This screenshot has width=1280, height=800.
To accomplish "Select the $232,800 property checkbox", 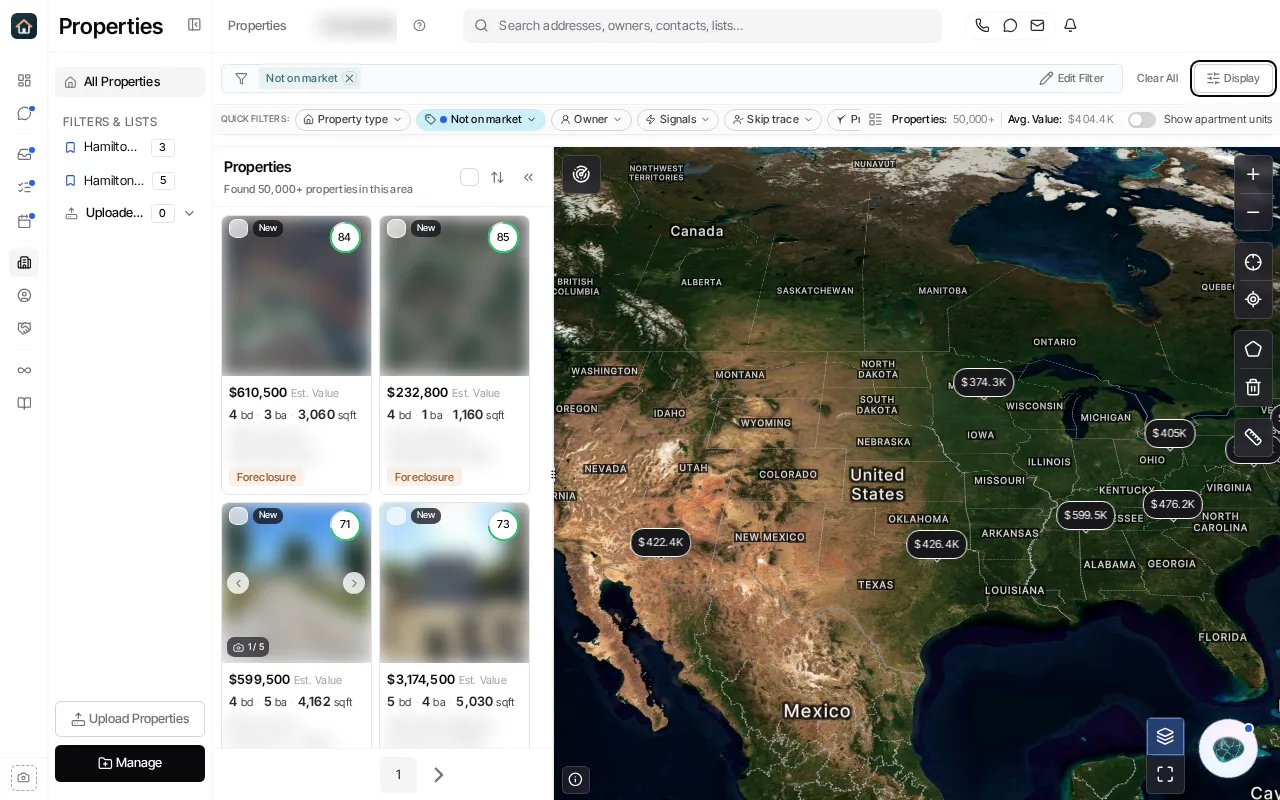I will click(x=396, y=228).
